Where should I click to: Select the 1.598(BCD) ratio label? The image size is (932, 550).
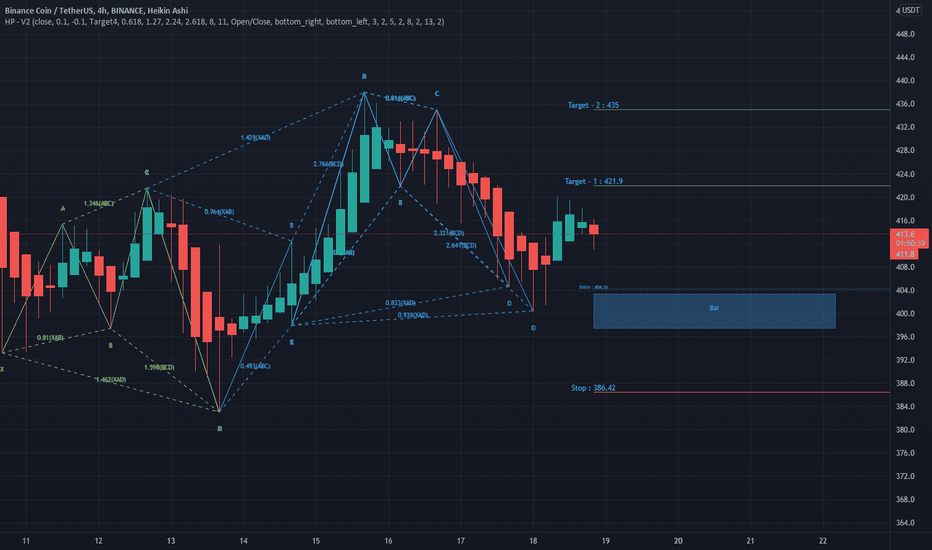(x=159, y=367)
